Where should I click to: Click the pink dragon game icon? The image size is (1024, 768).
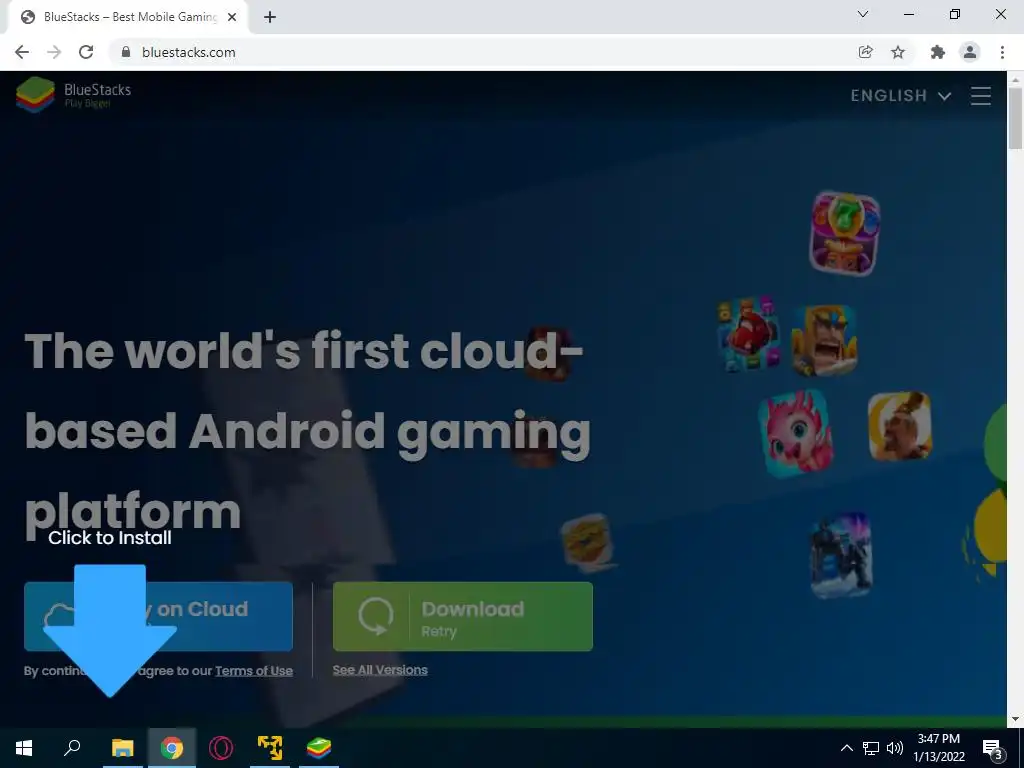point(796,432)
